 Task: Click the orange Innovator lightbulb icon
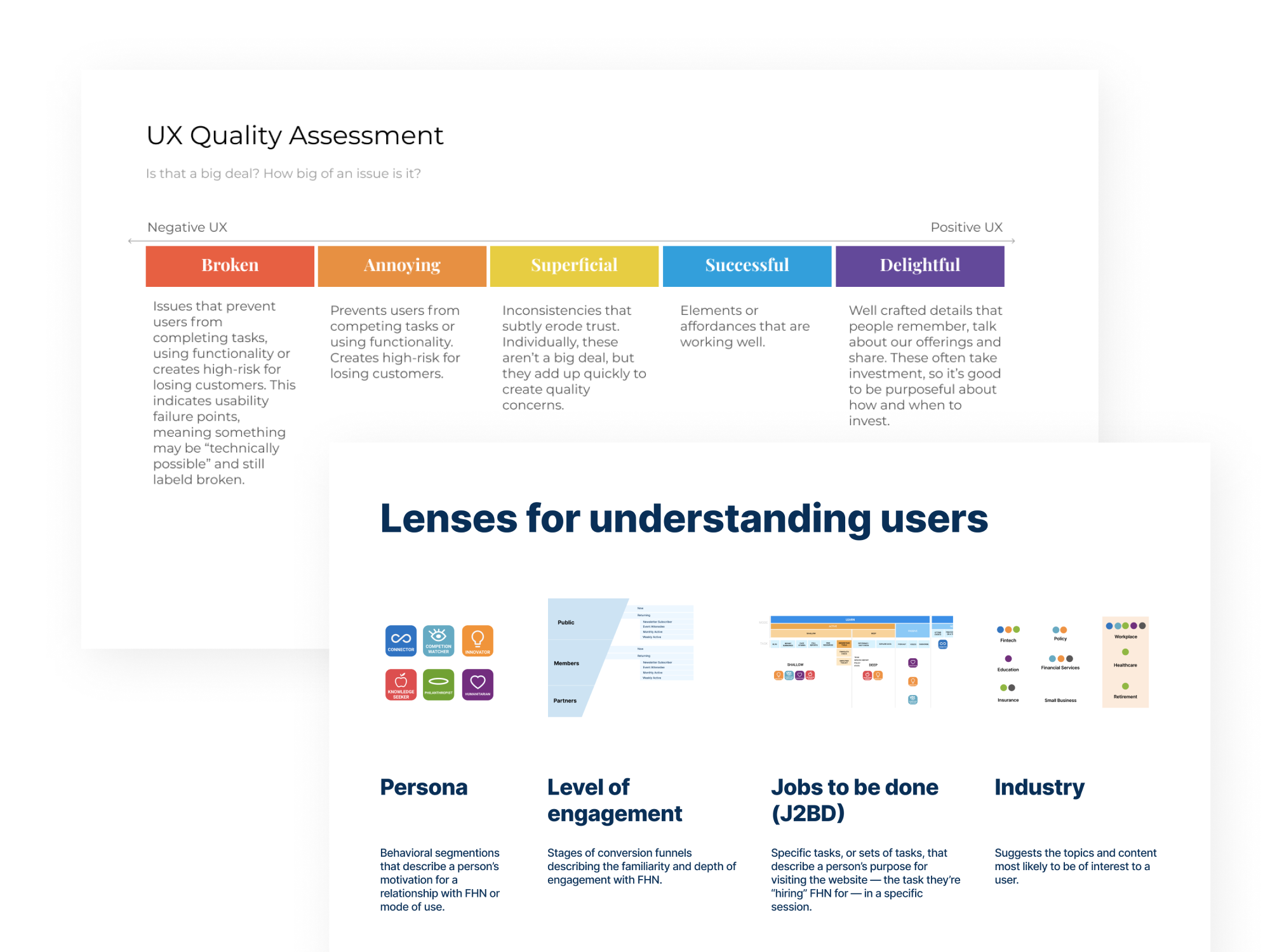[x=478, y=640]
